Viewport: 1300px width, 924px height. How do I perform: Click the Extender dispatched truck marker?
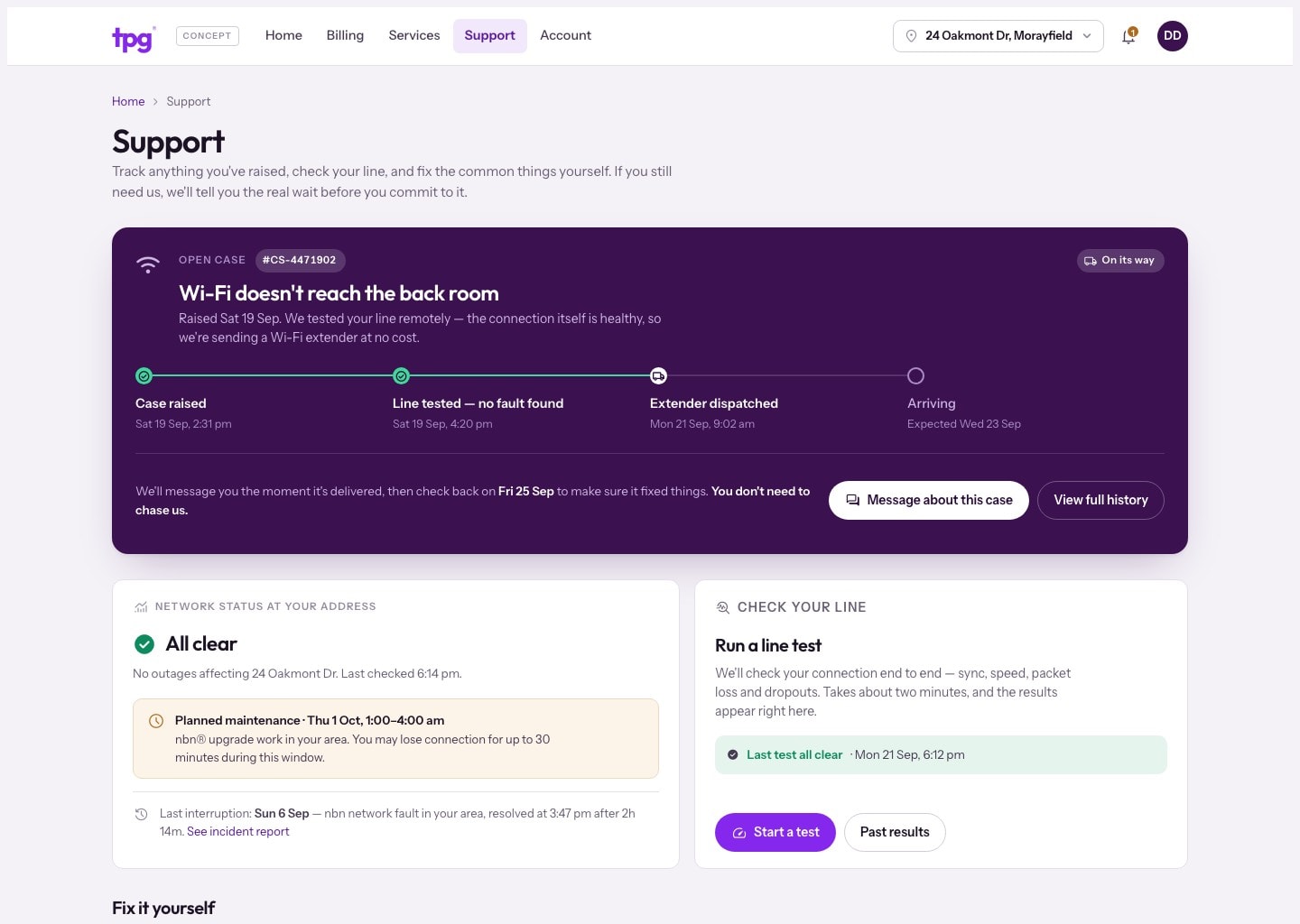click(x=659, y=375)
